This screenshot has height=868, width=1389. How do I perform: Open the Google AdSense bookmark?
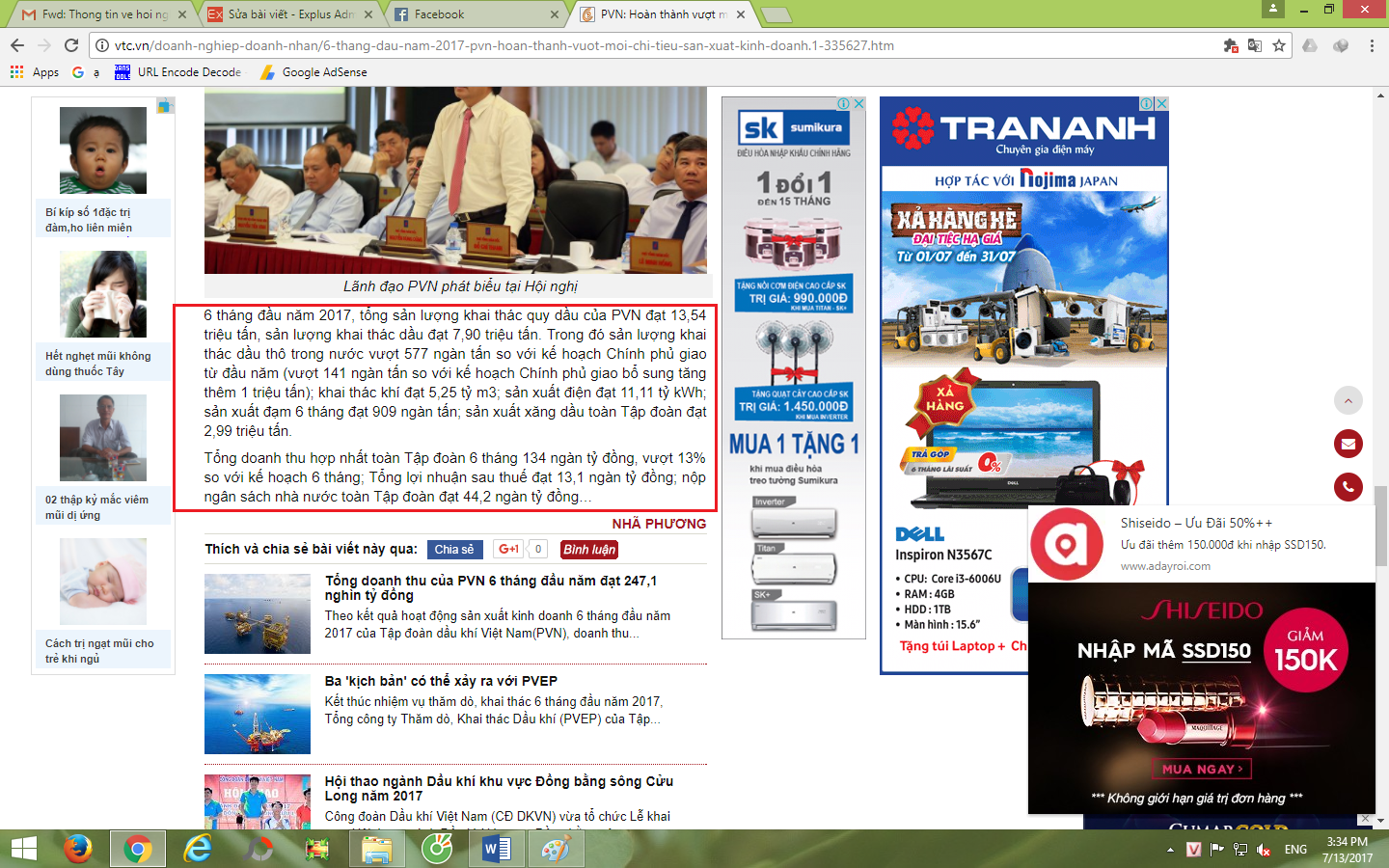323,72
